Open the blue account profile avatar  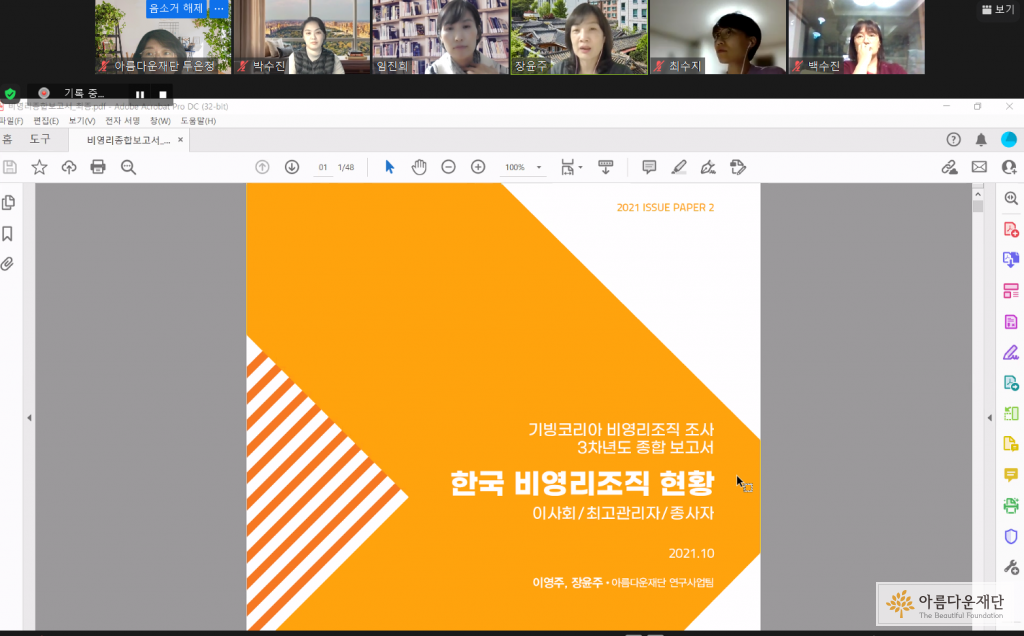click(1008, 139)
